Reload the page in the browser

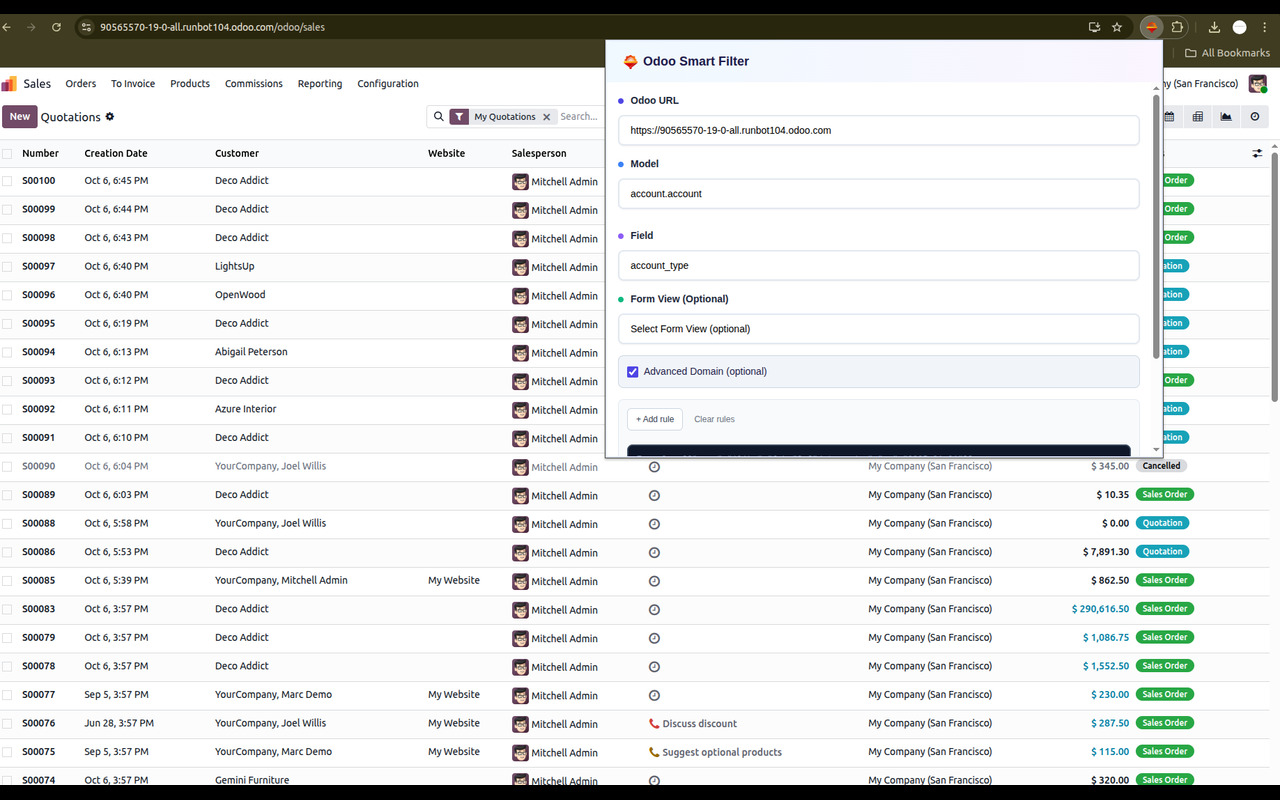point(56,27)
